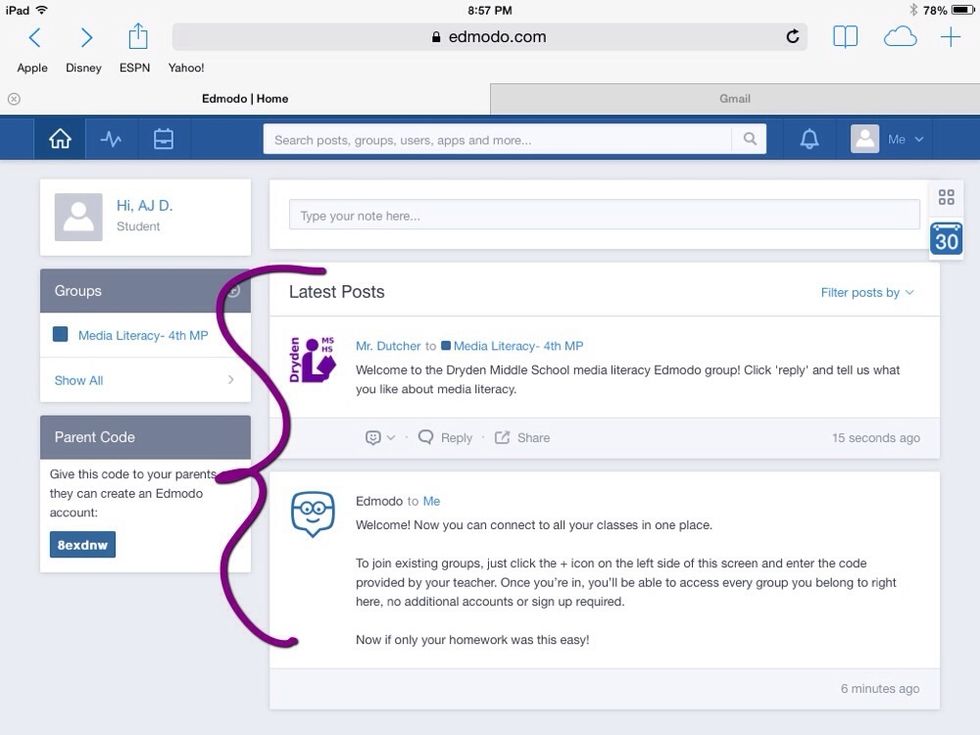Open the apps launcher grid icon
This screenshot has width=980, height=735.
(x=946, y=197)
